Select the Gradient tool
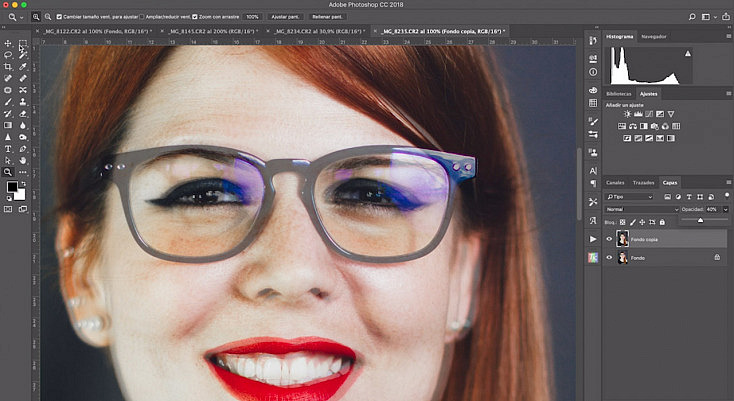 tap(8, 125)
